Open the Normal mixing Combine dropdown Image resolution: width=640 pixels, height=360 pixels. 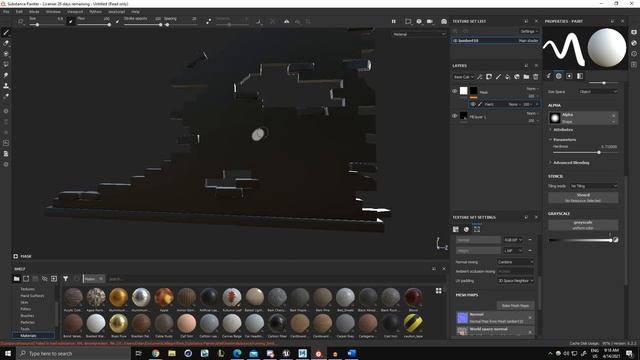click(x=516, y=262)
